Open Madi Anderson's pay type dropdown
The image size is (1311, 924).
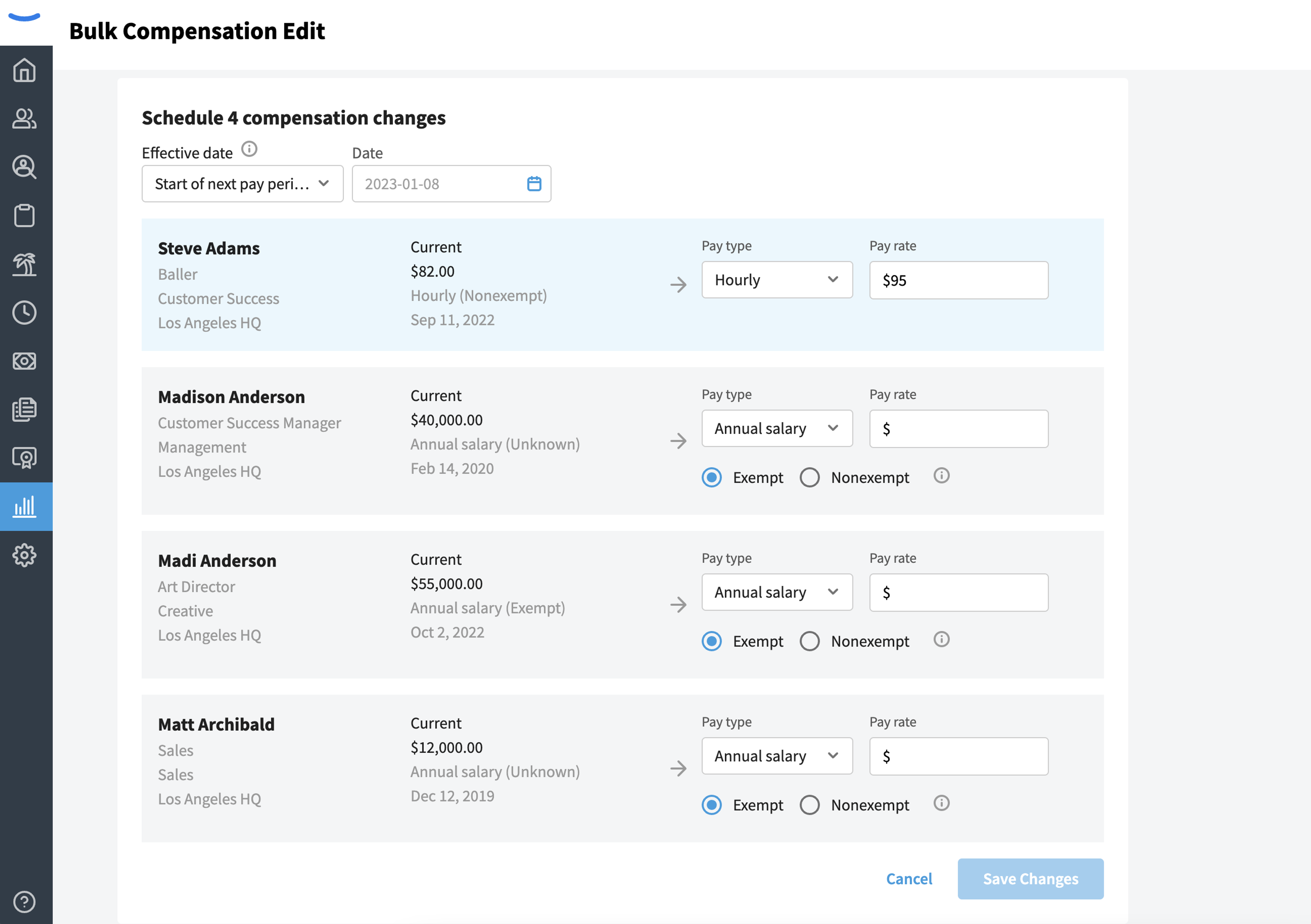click(777, 592)
